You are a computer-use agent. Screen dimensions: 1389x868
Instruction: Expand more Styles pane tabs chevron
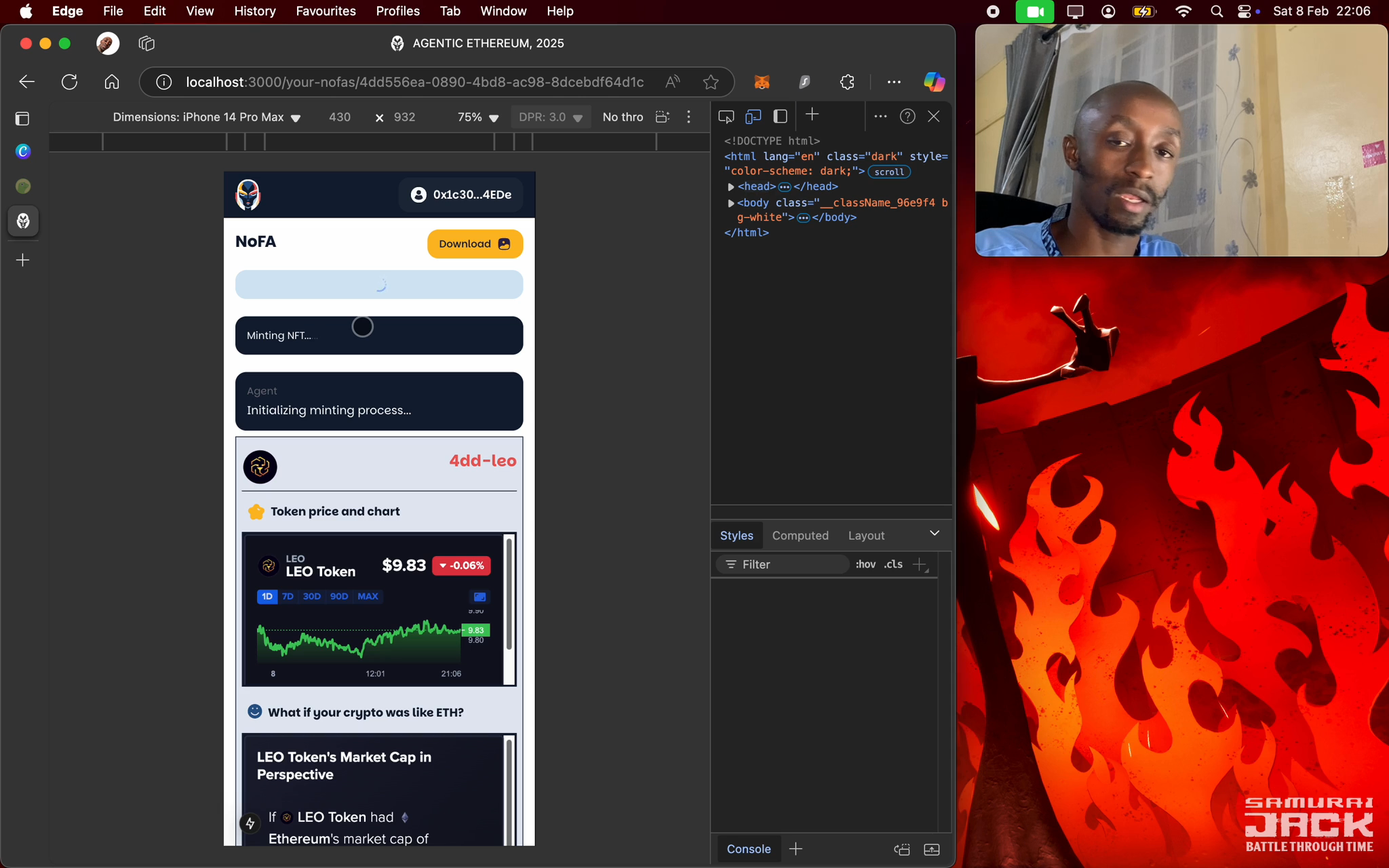935,533
